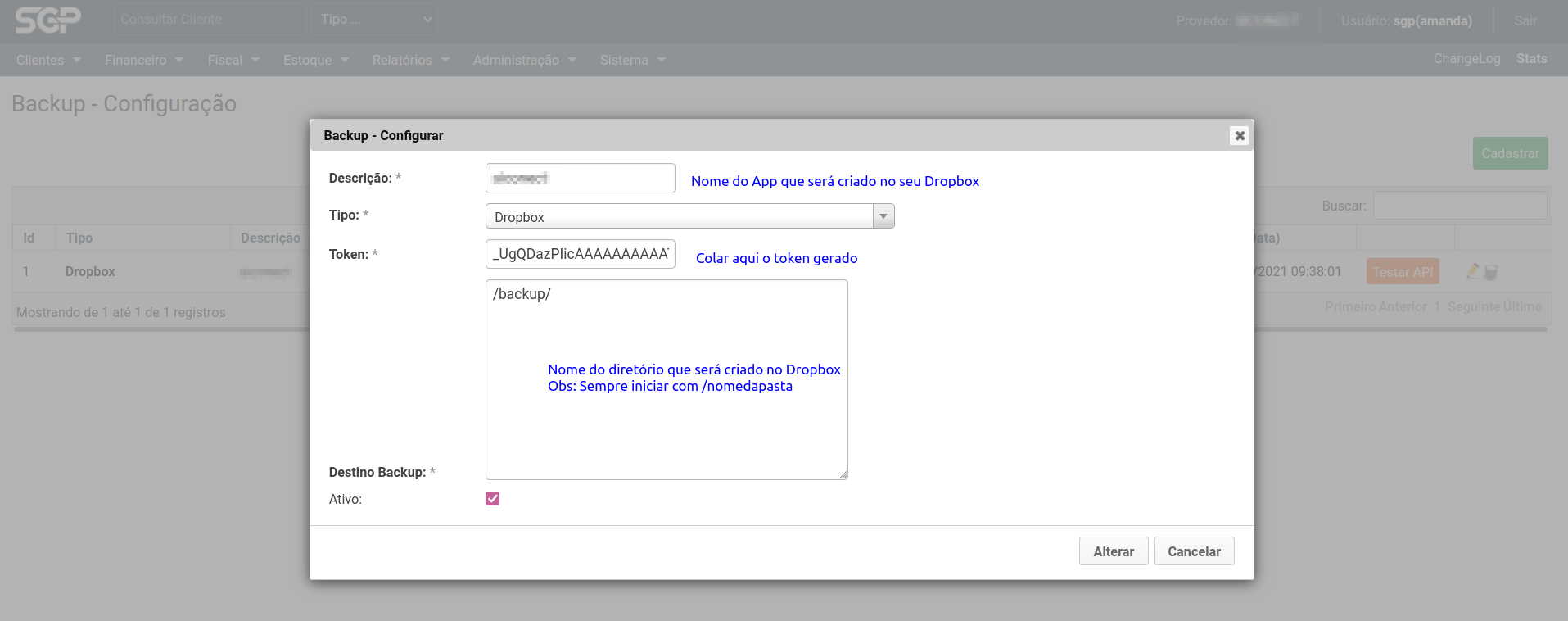
Task: Click the Alterar button
Action: tap(1113, 551)
